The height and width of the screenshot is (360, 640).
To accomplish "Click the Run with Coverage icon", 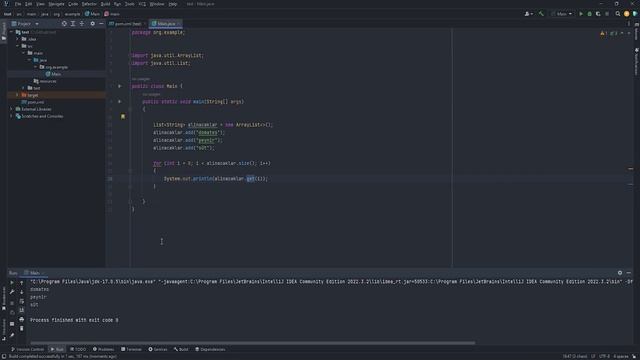I will [x=598, y=14].
